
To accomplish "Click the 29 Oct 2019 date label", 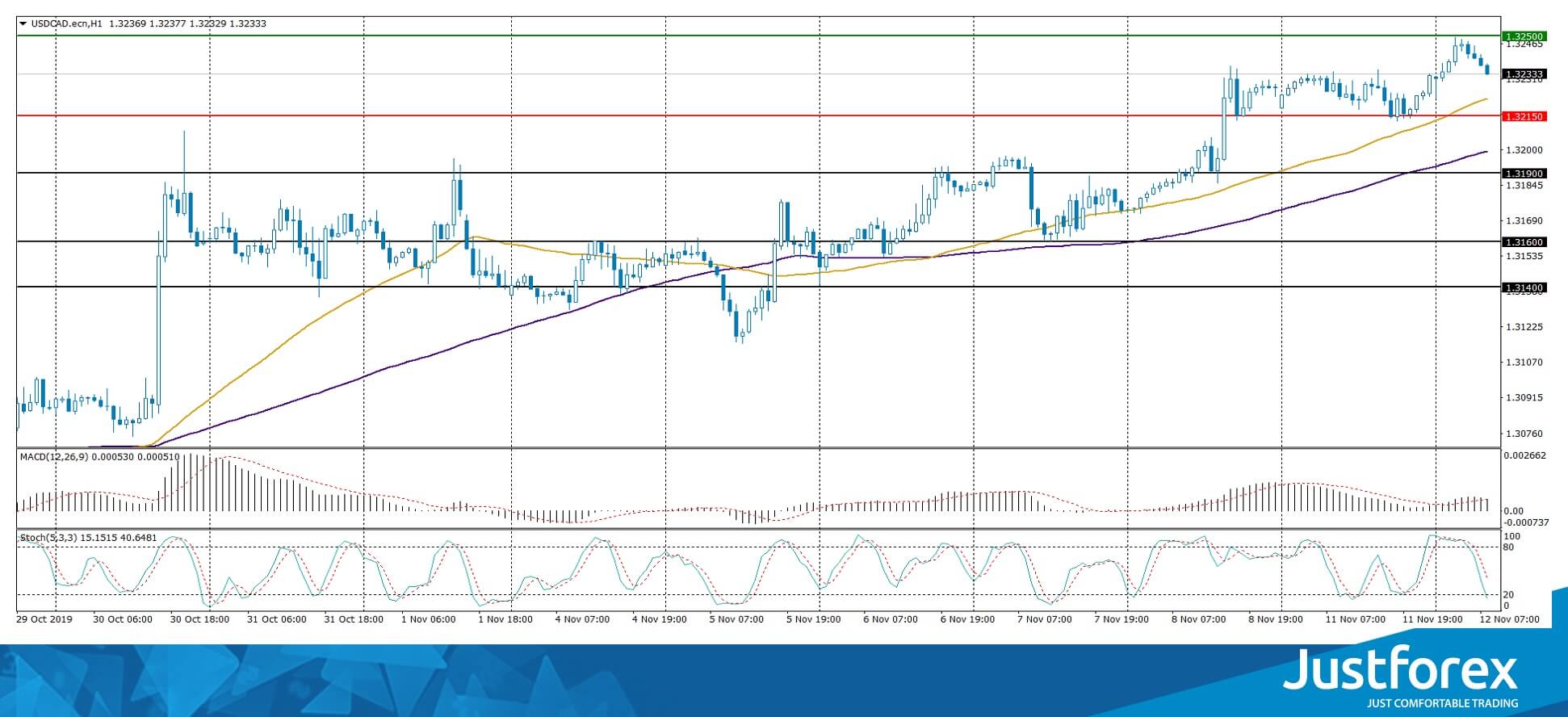I will [x=44, y=620].
